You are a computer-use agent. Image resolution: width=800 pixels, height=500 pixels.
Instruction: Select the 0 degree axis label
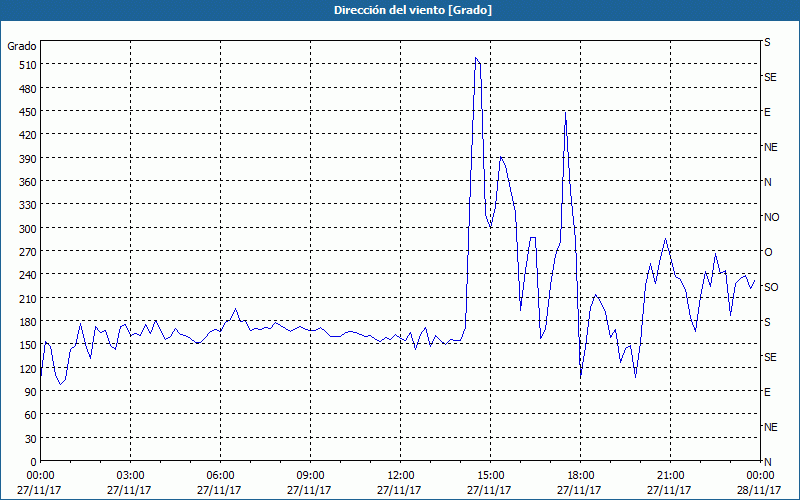pos(34,462)
